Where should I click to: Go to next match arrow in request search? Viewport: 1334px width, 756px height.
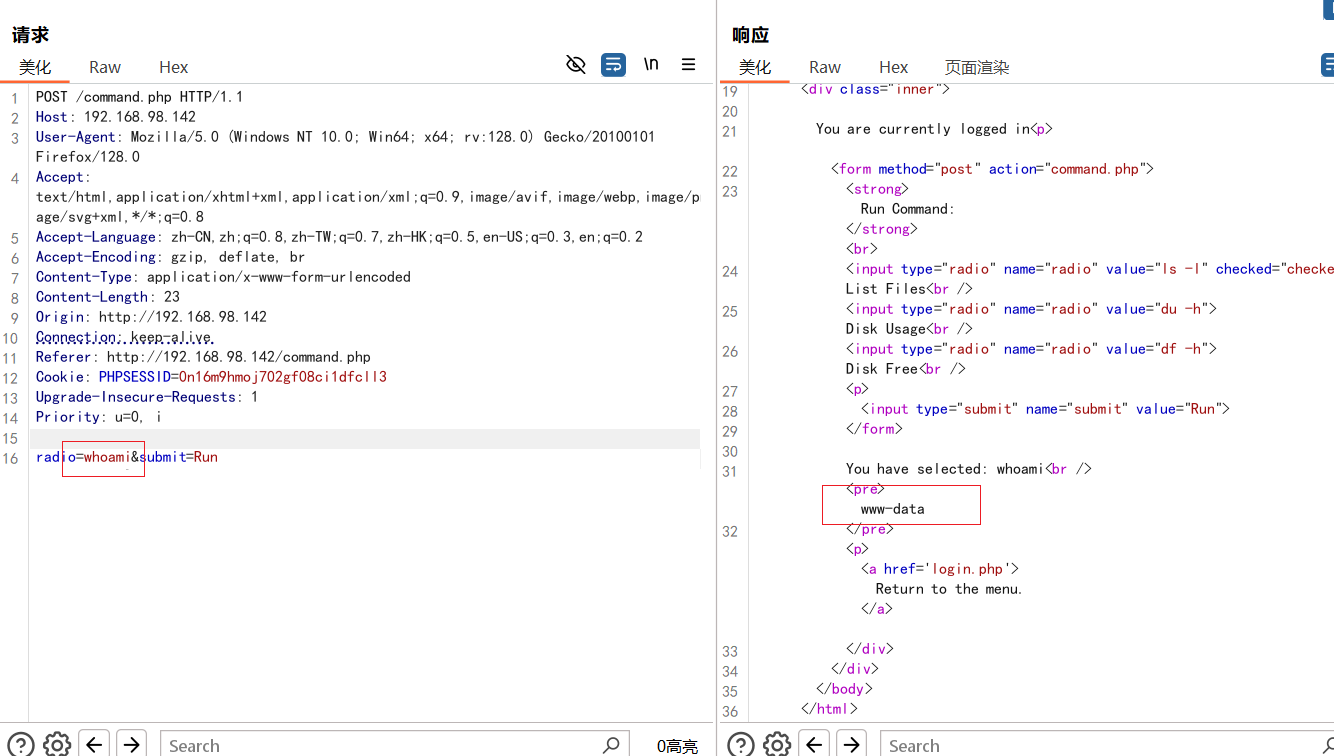point(131,744)
